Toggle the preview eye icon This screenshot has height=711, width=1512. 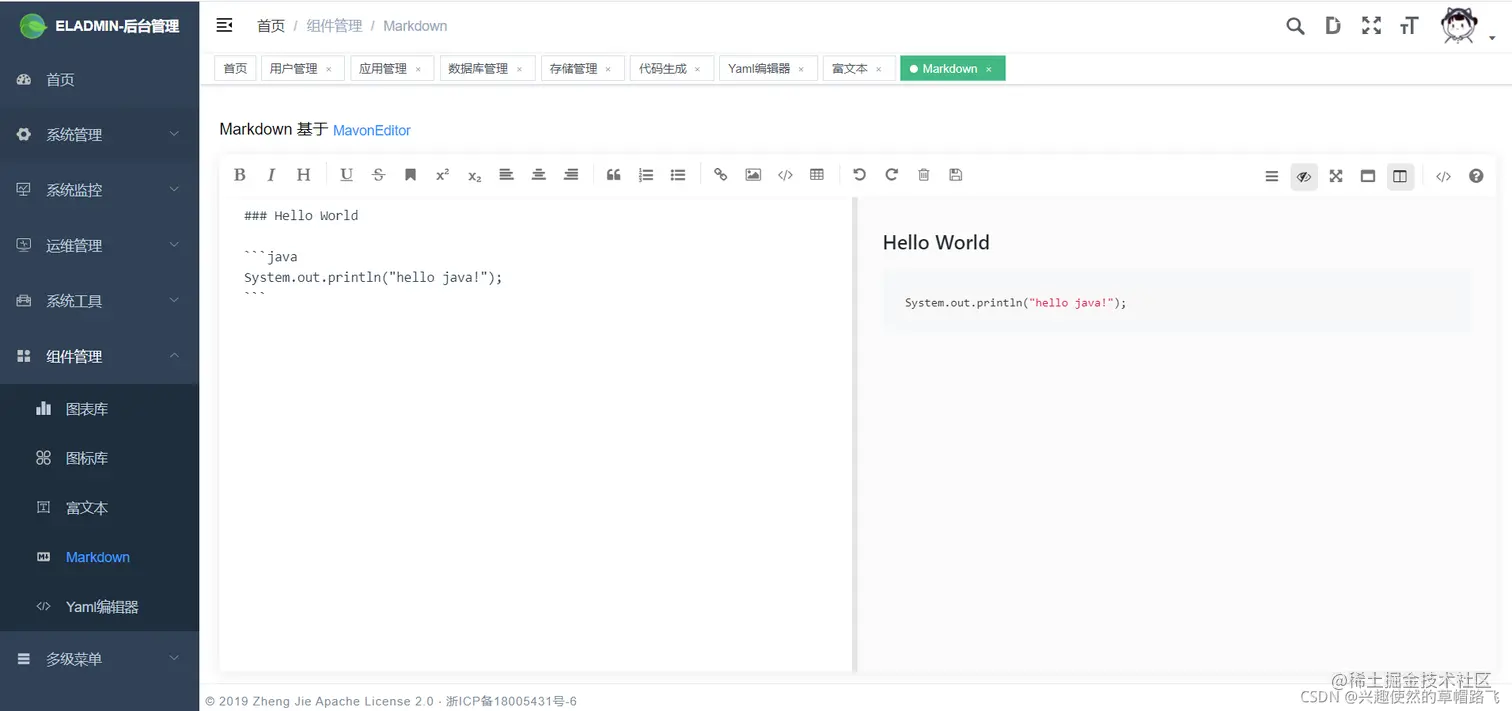(x=1304, y=177)
